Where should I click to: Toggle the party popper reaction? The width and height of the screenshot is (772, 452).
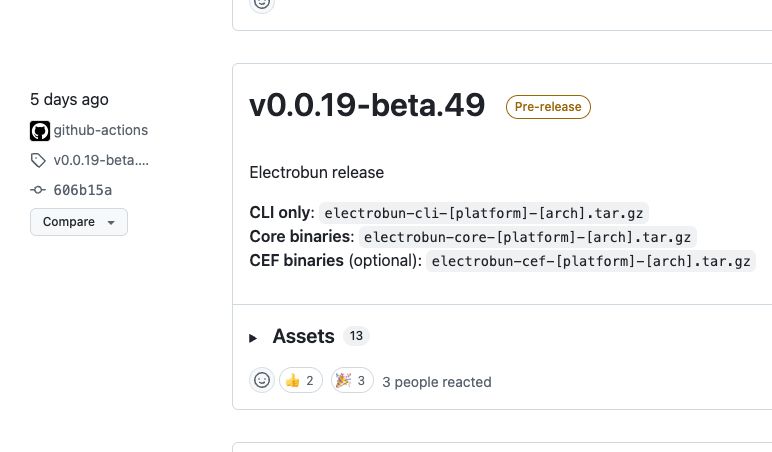click(352, 380)
